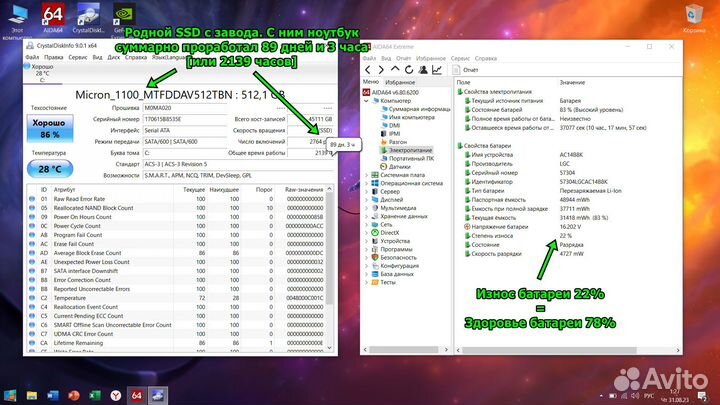Select Reallocated NAND Block Count row
The width and height of the screenshot is (720, 405).
tap(176, 208)
